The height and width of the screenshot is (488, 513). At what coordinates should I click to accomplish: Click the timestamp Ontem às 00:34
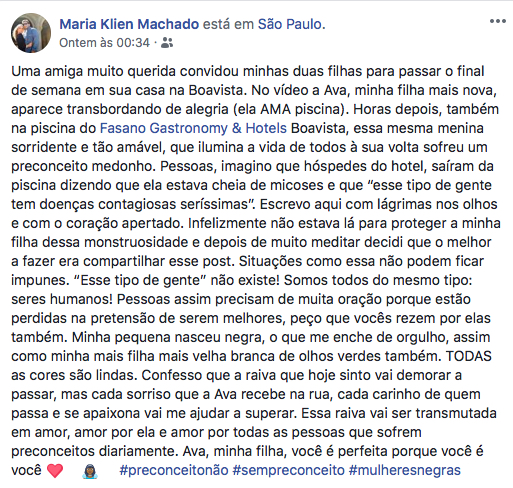[x=104, y=43]
